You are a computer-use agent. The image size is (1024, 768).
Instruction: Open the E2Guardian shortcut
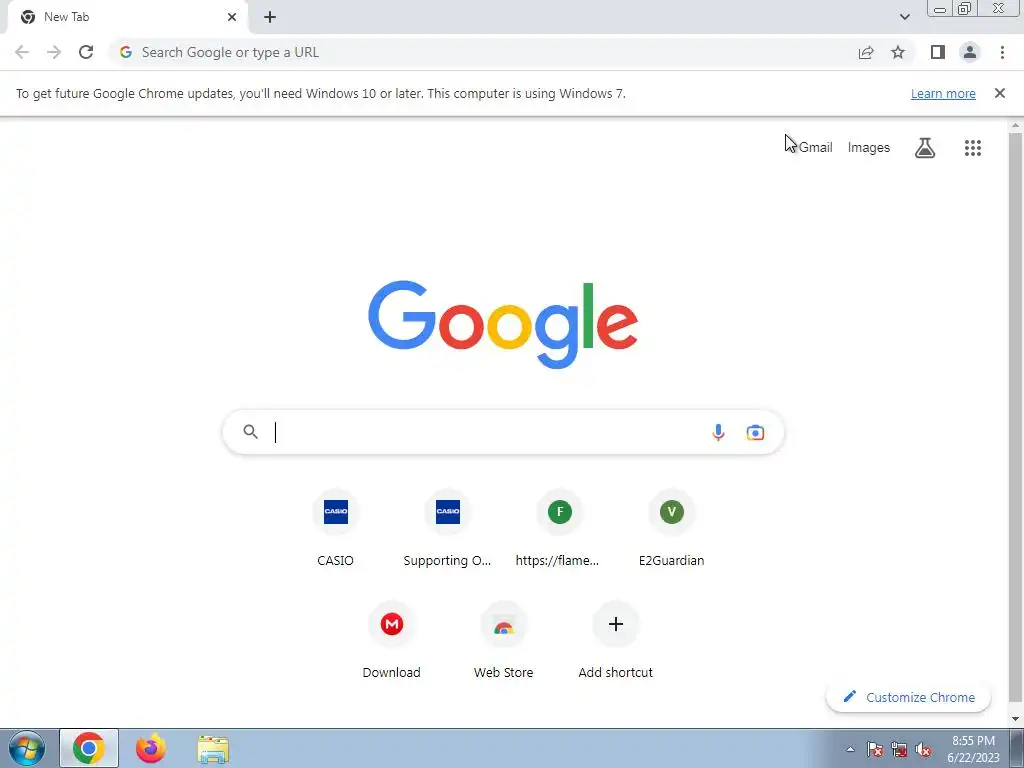point(671,529)
